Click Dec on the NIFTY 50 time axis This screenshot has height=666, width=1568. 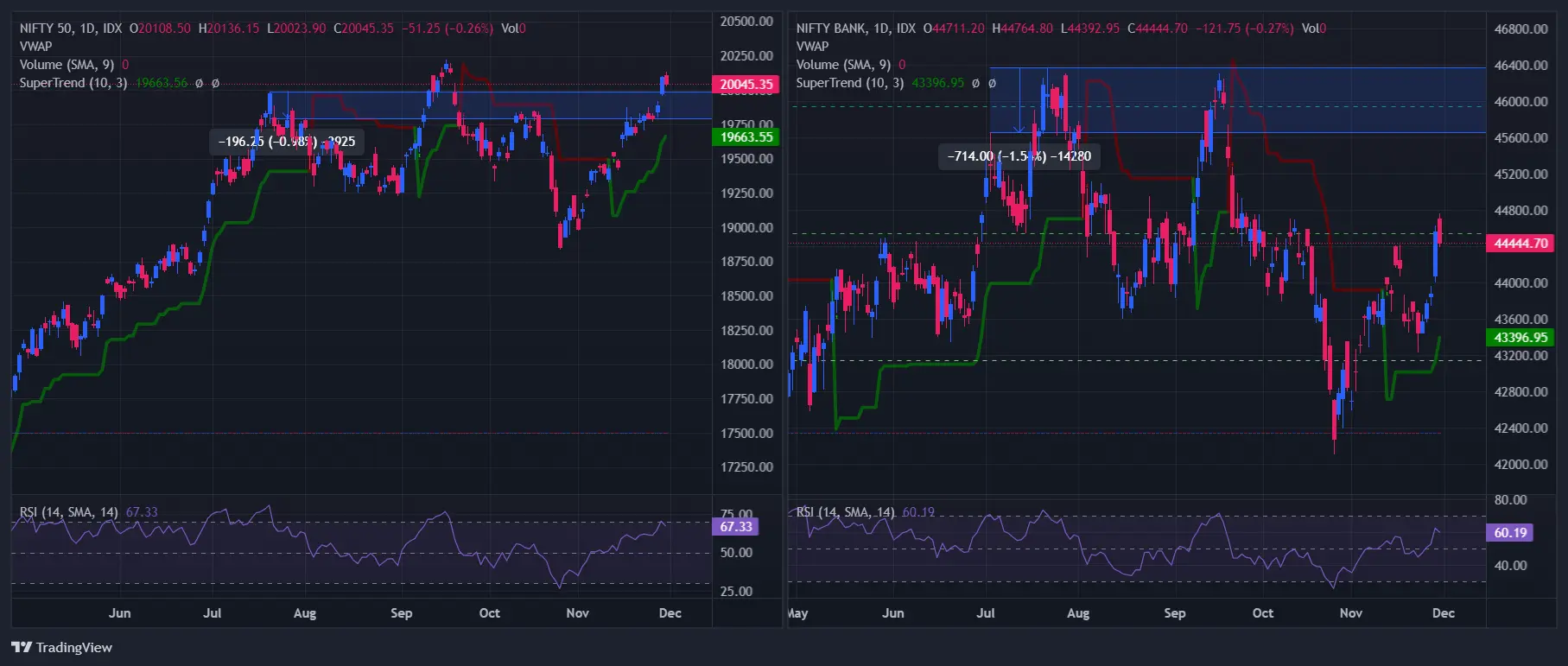(670, 613)
